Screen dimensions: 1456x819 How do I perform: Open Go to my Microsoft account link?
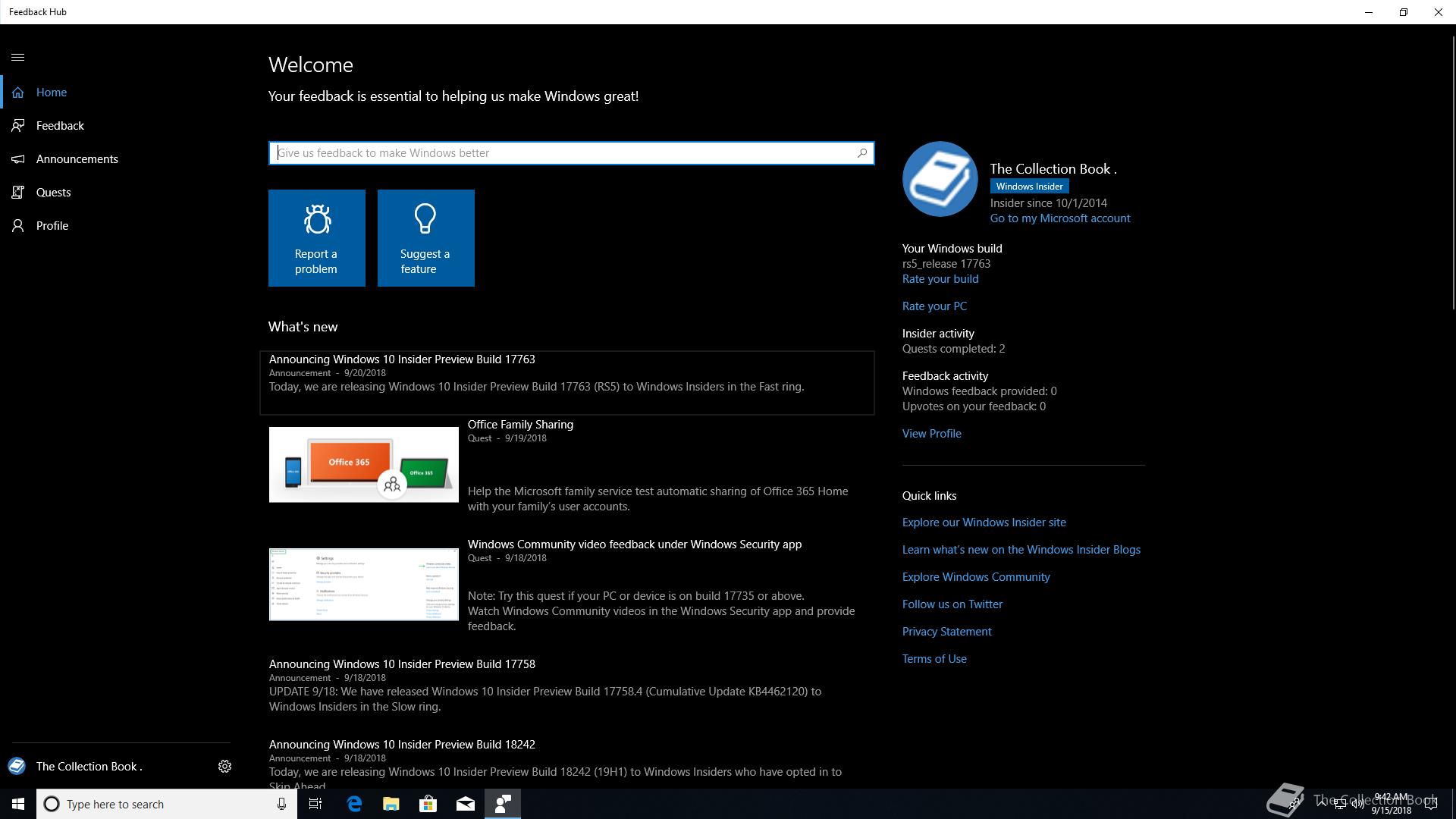(1060, 218)
